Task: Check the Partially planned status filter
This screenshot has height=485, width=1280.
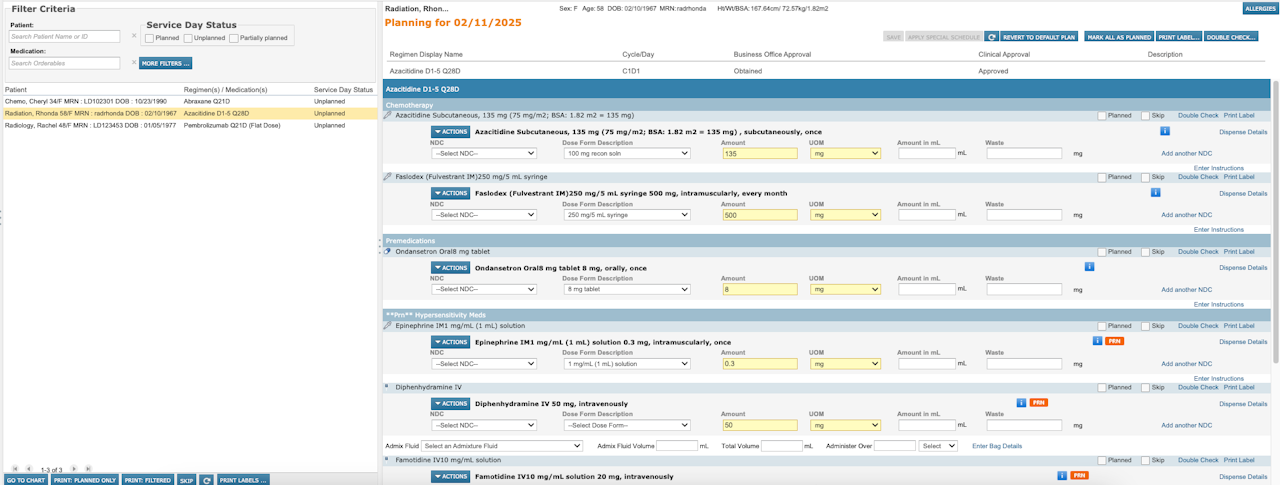Action: [x=234, y=38]
